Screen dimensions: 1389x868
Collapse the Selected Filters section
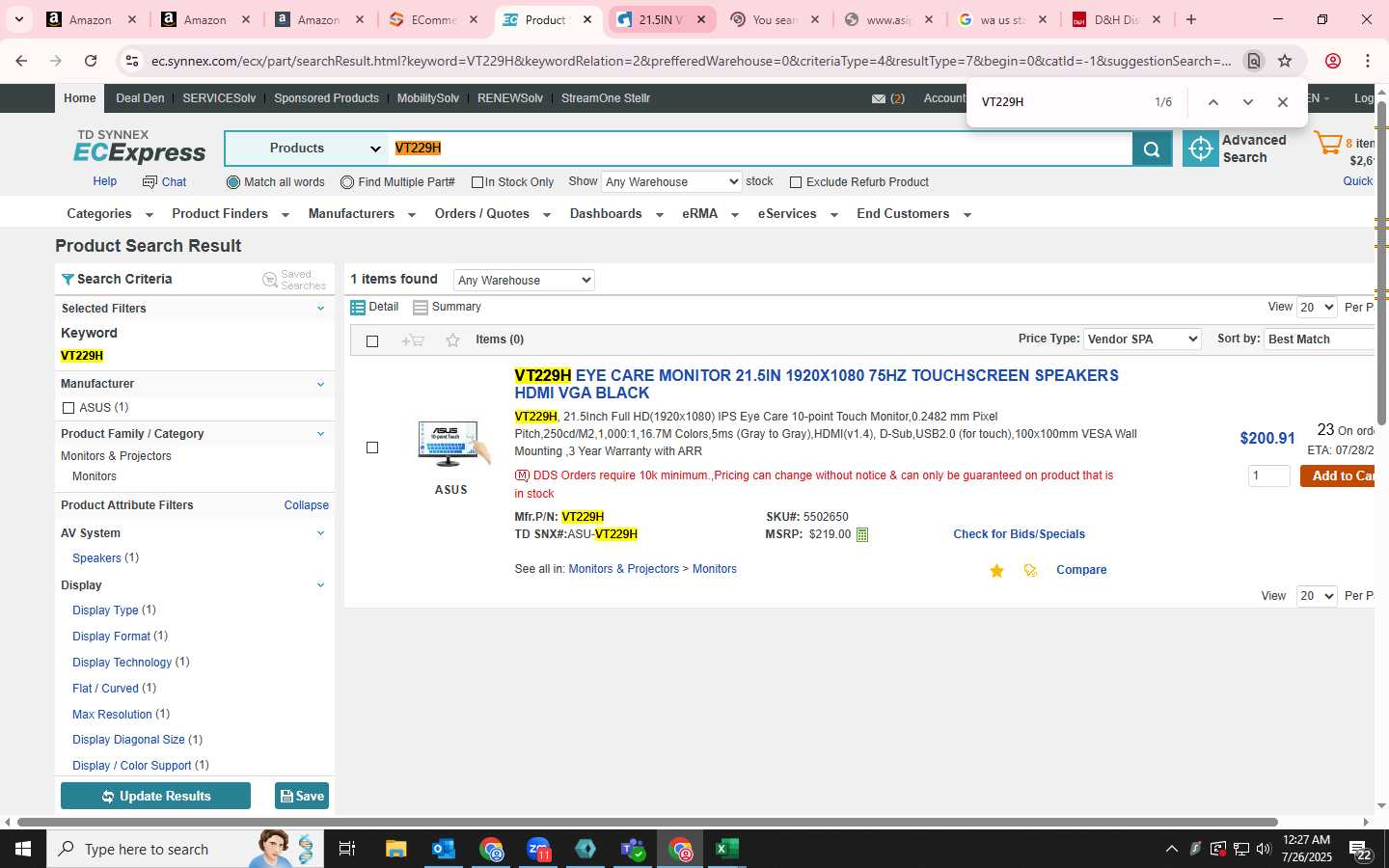(x=321, y=309)
